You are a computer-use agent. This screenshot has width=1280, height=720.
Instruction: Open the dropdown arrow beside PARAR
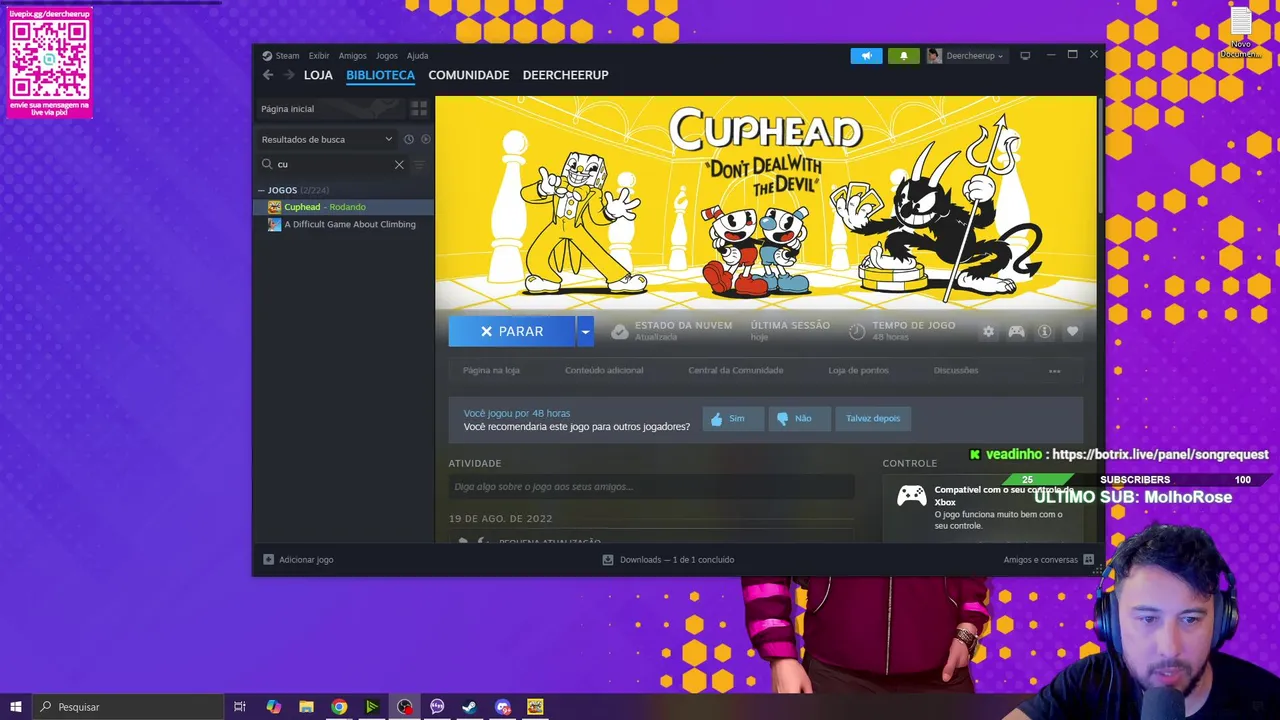[585, 331]
